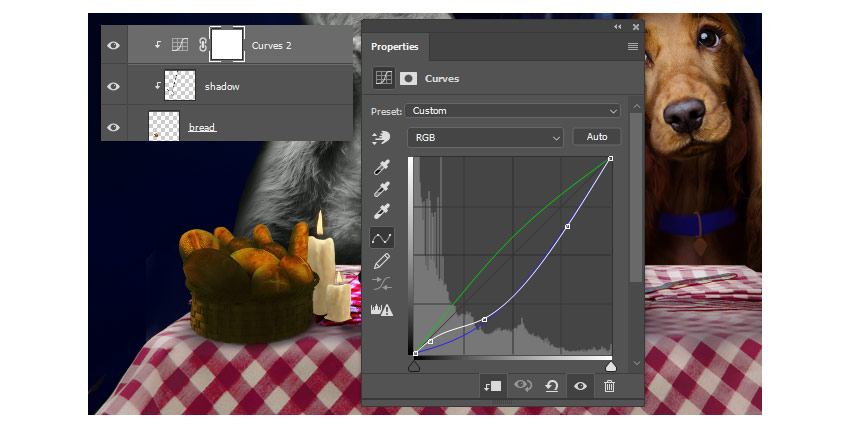The image size is (850, 428).
Task: Select the on-image adjustment hand tool
Action: [x=381, y=138]
